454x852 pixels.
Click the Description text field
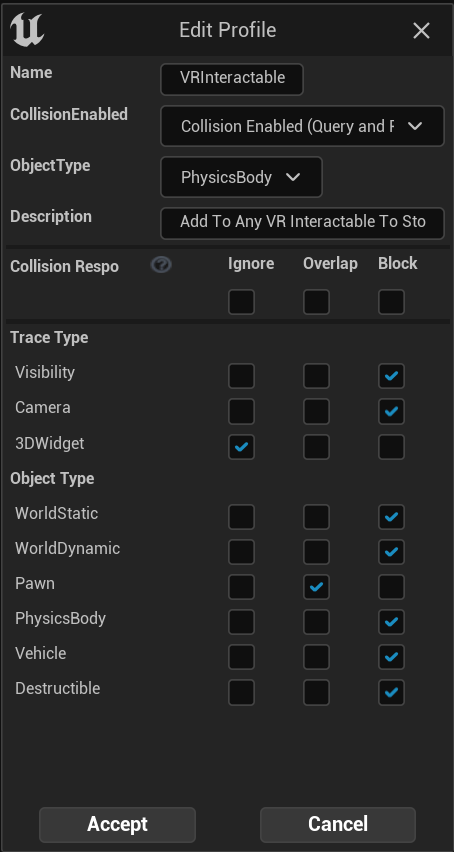[302, 223]
